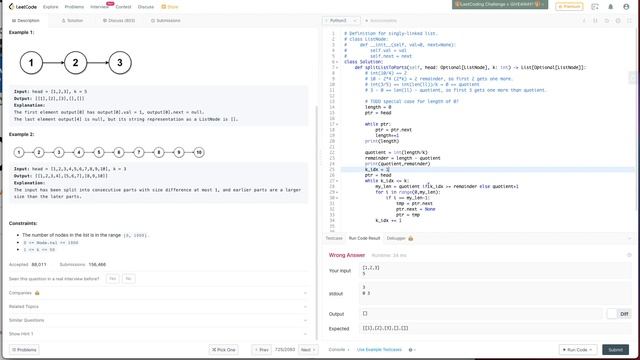Screen dimensions: 640x360
Task: Open the user profile avatar
Action: [x=626, y=7]
